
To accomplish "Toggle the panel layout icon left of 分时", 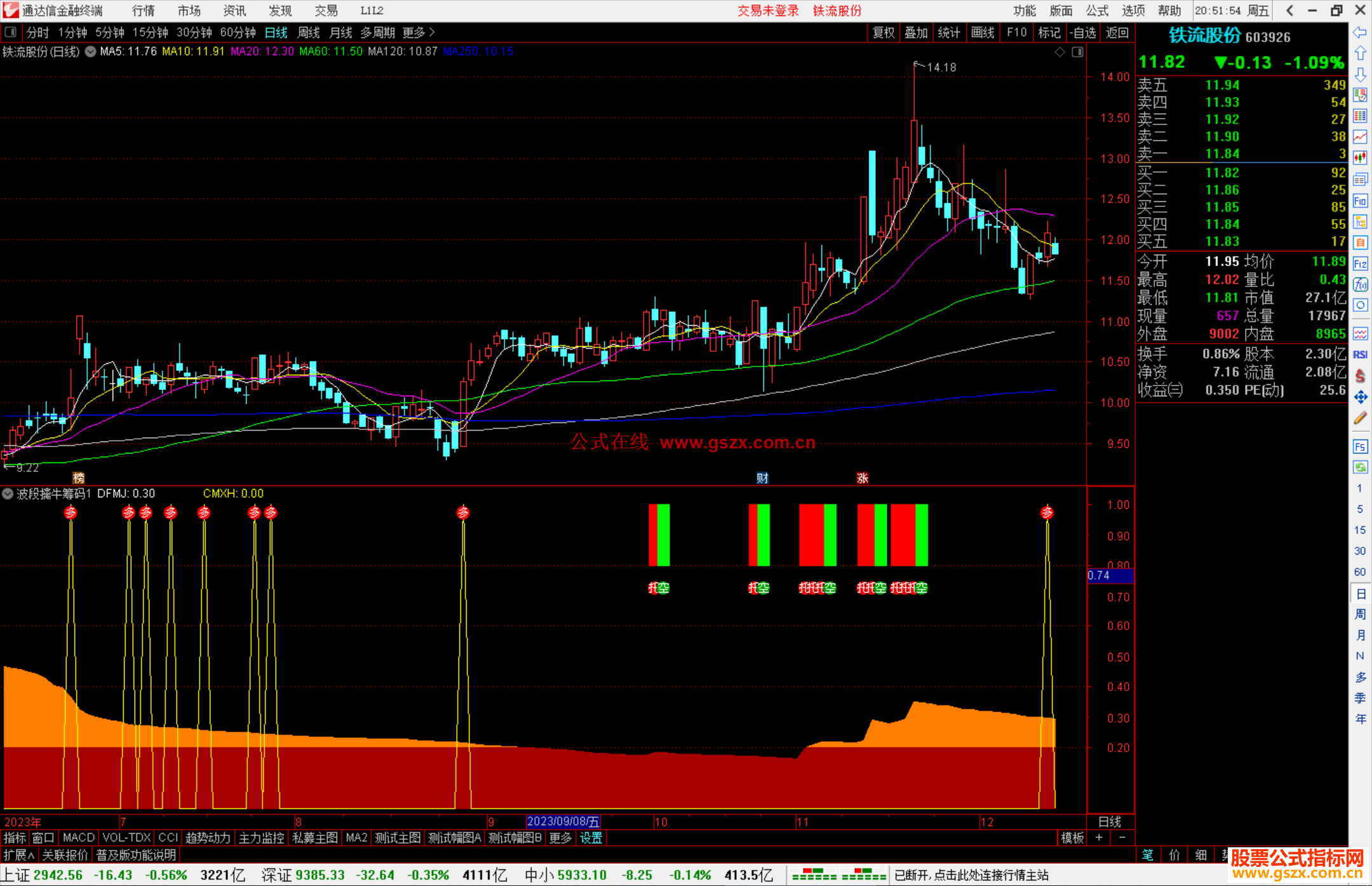I will click(11, 32).
